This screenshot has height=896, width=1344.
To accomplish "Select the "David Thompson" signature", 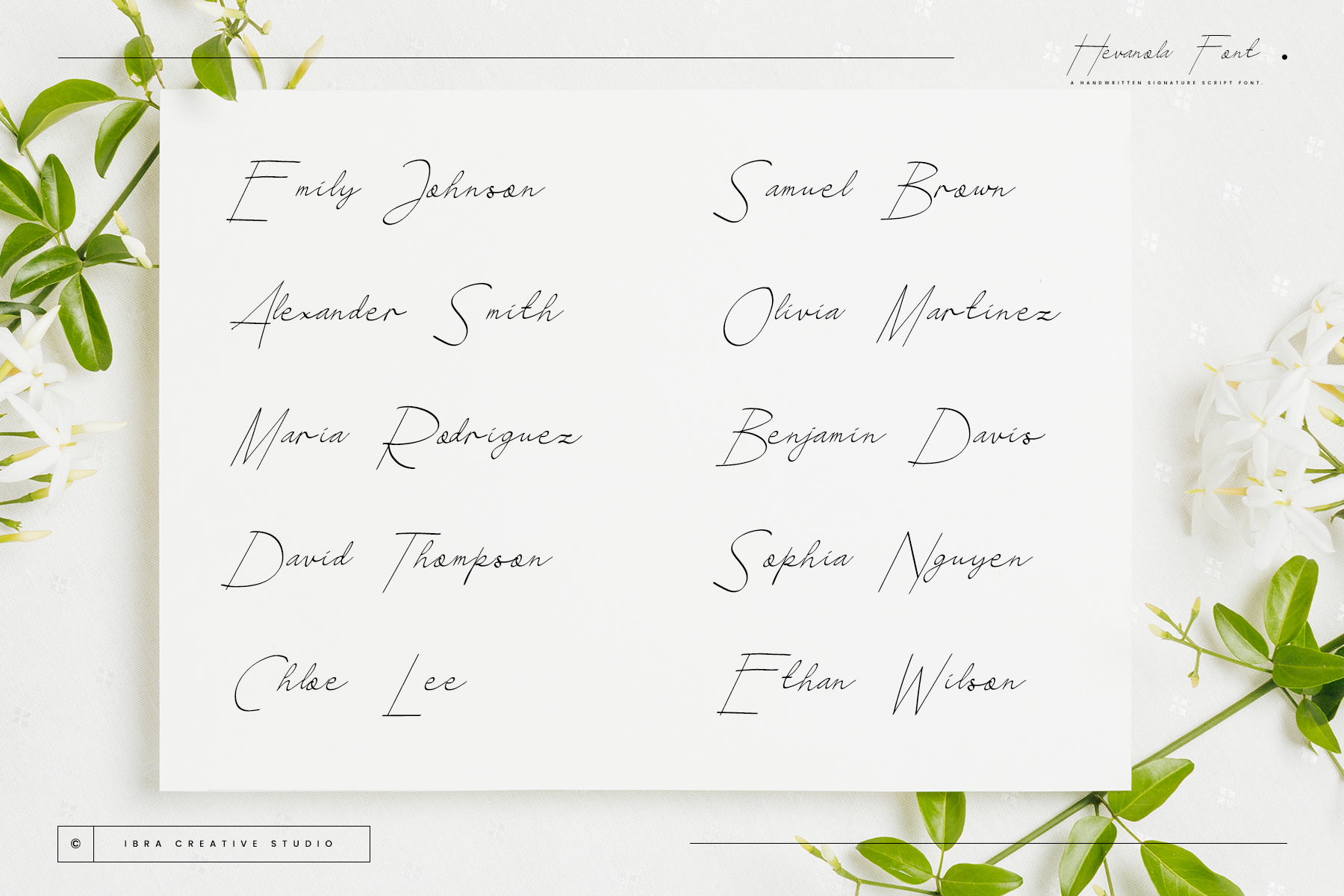I will (x=387, y=561).
